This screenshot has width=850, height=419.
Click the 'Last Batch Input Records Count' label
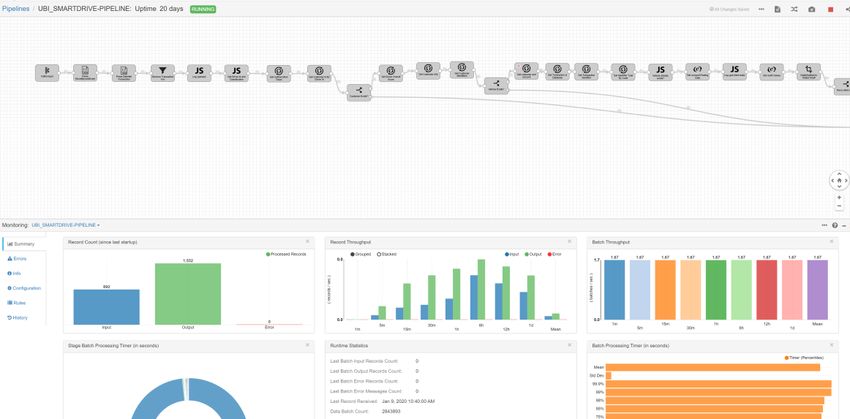coord(364,361)
